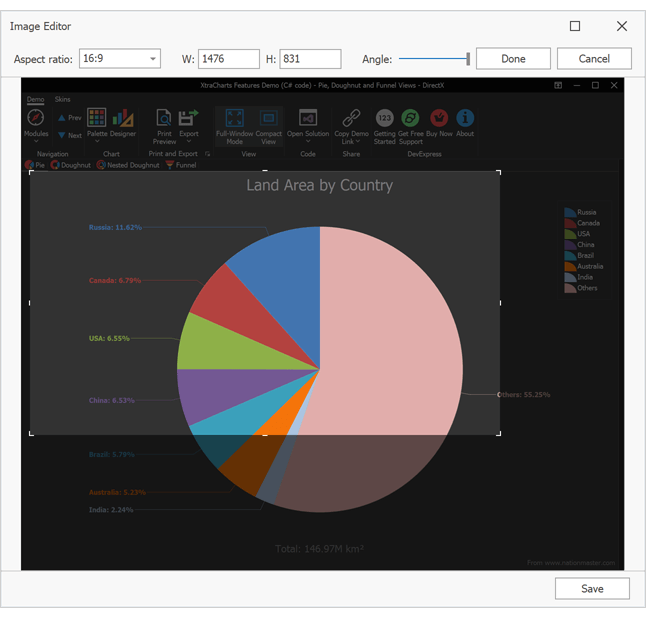
Task: Expand the Open Solution dropdown arrow
Action: tap(308, 141)
